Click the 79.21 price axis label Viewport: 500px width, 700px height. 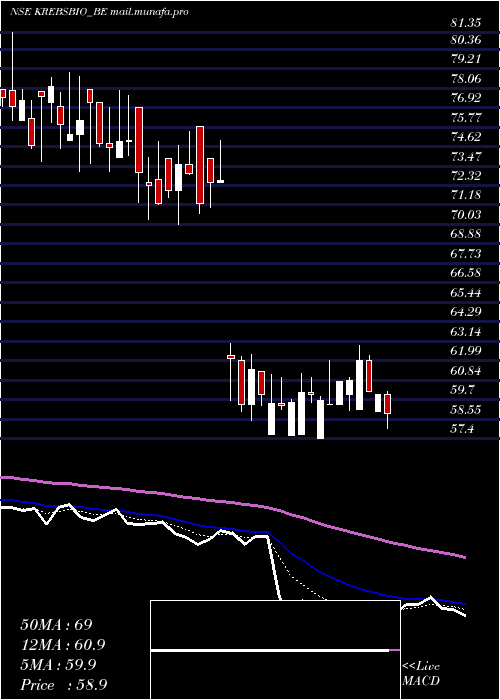466,59
